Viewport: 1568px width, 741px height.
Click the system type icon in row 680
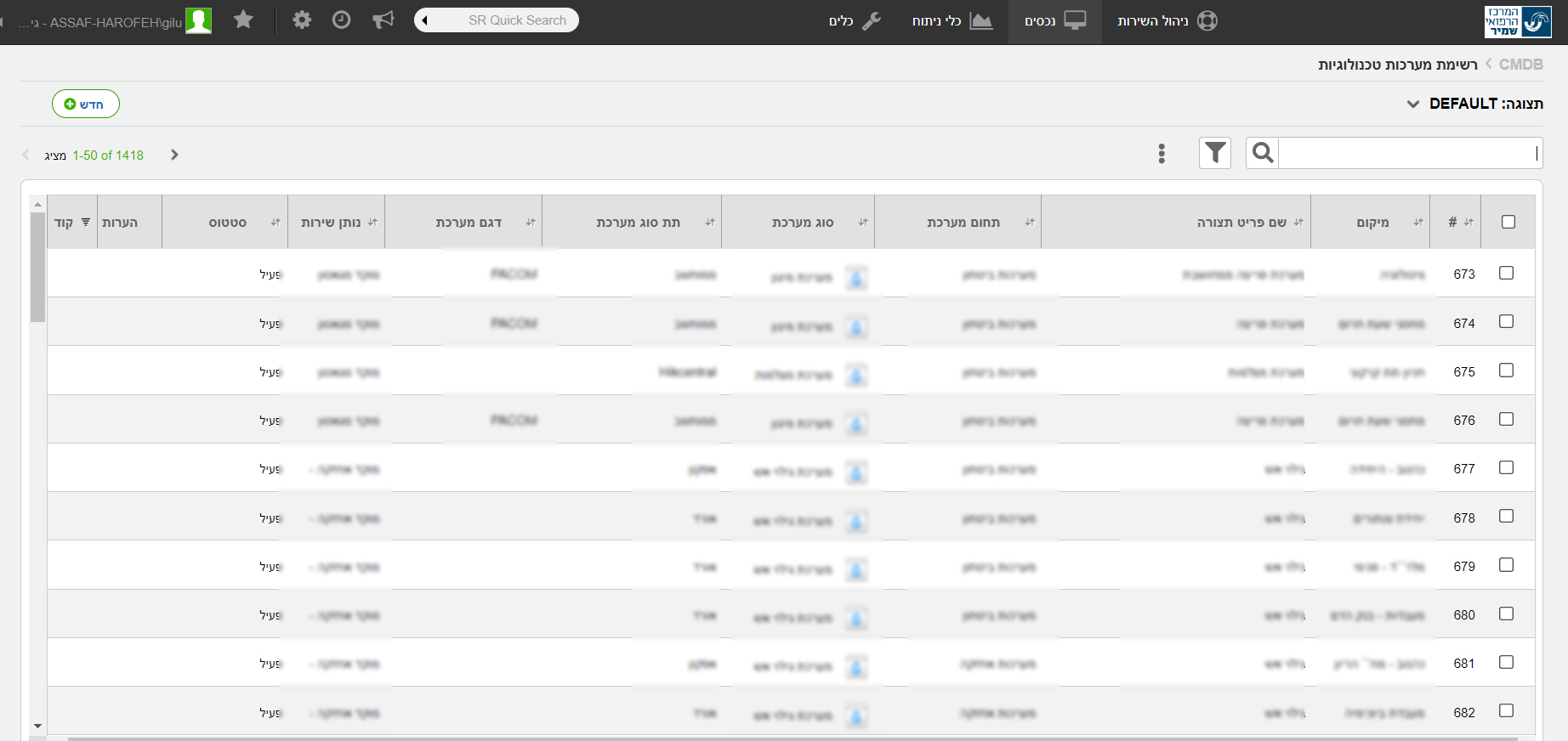click(x=856, y=618)
